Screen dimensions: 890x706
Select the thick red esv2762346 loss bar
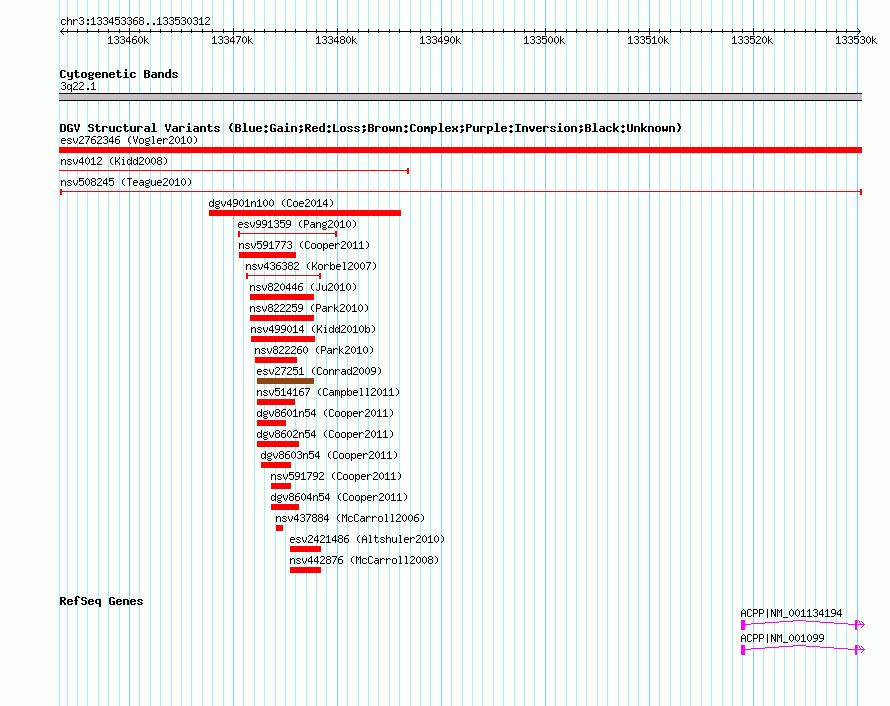[x=460, y=150]
